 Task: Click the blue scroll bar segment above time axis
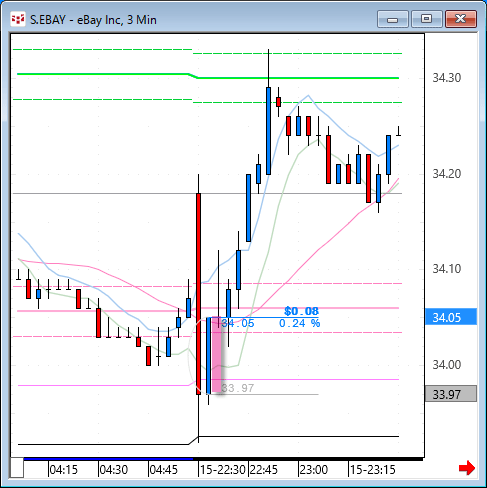(x=108, y=459)
